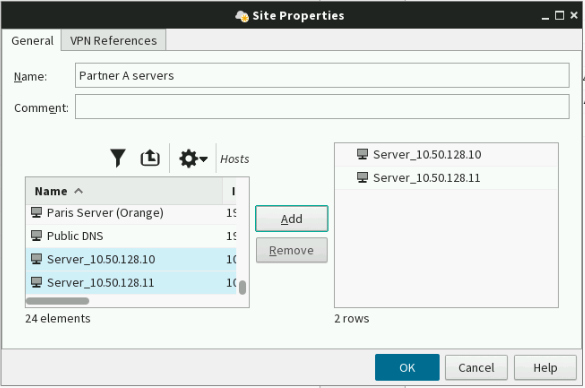Click host icon of Server_10.50.128.11 in right pane
This screenshot has height=388, width=585.
tap(362, 178)
